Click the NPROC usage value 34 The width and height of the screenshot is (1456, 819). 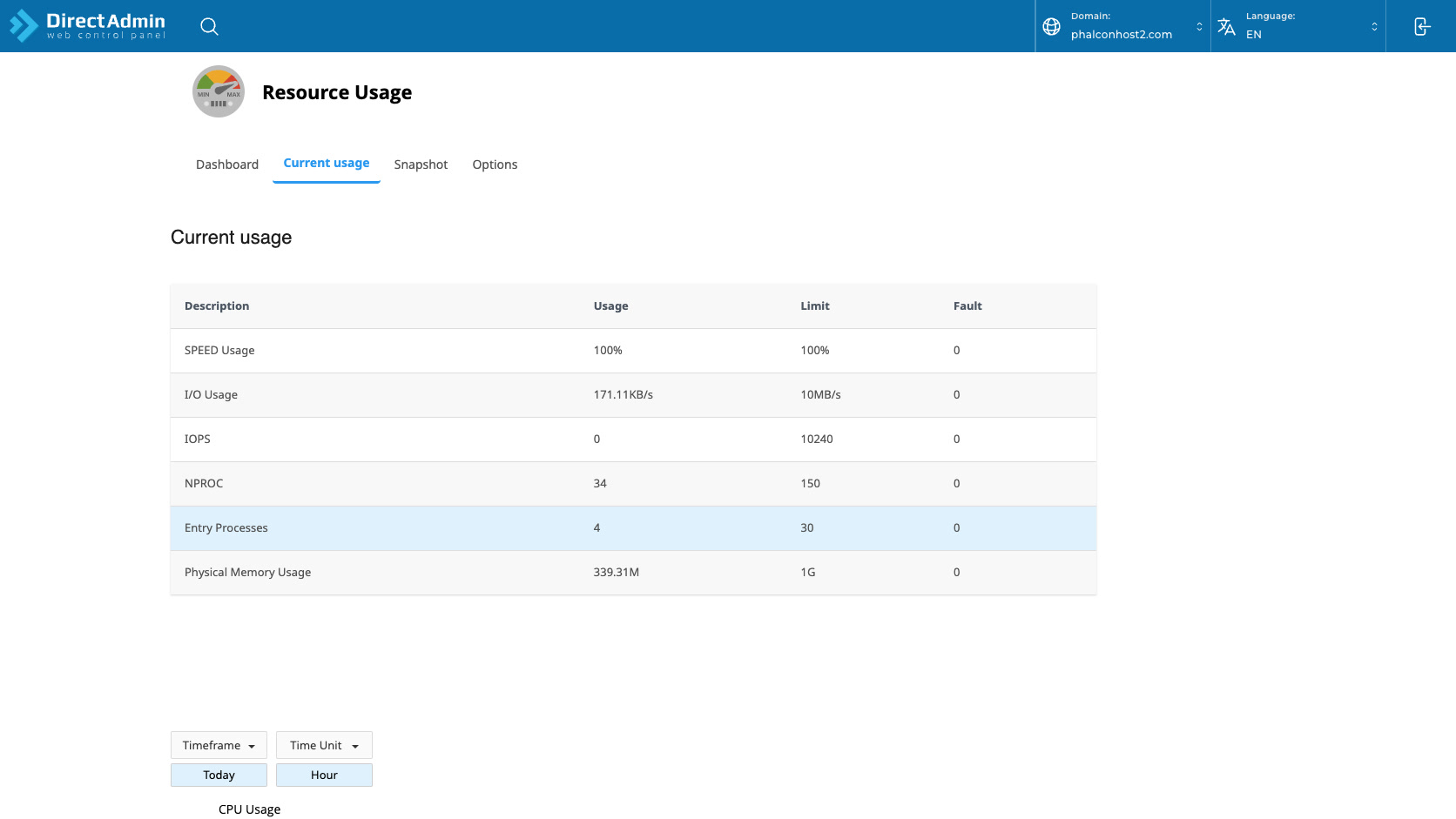600,483
